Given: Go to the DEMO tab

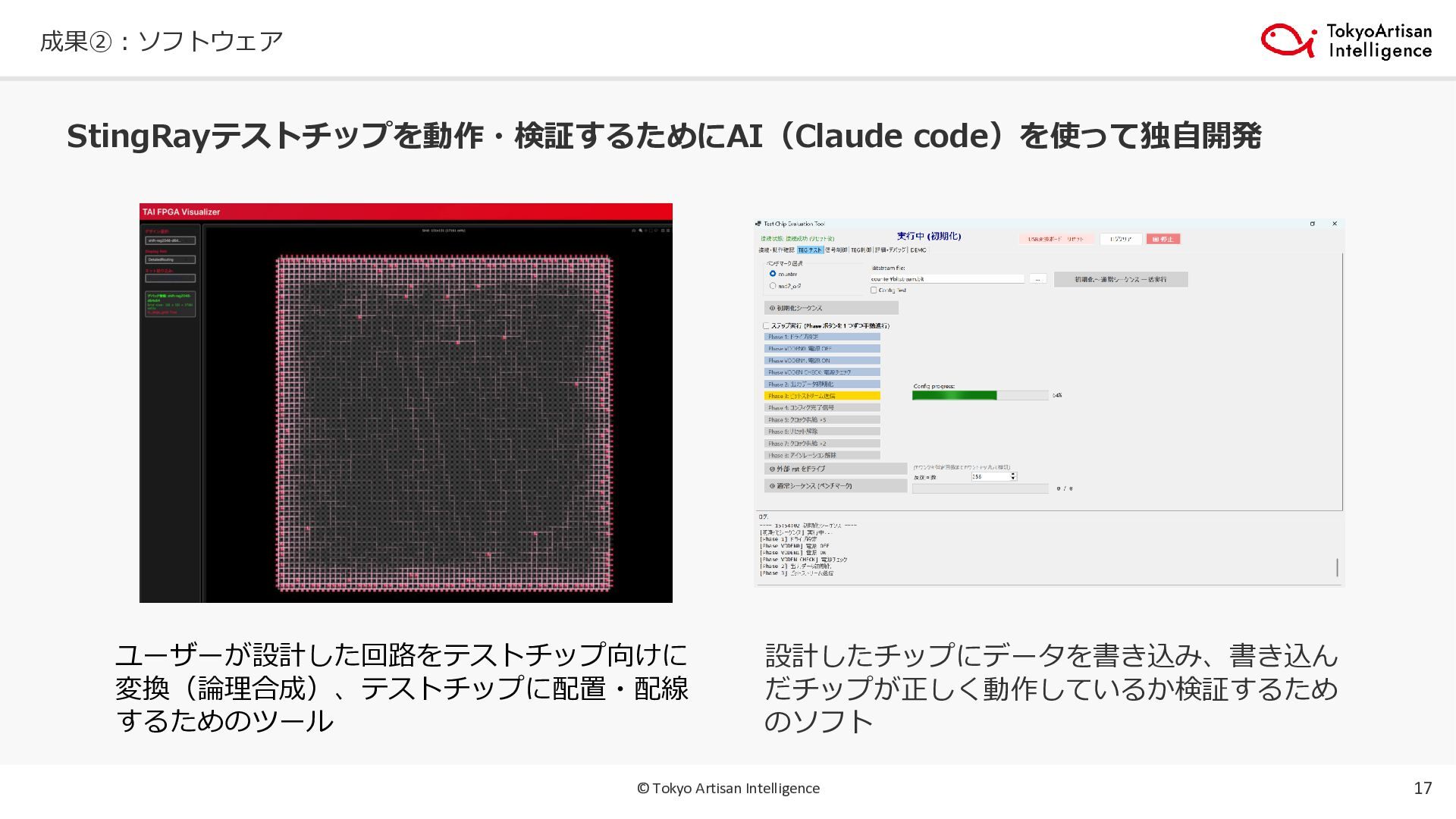Looking at the screenshot, I should click(x=918, y=250).
